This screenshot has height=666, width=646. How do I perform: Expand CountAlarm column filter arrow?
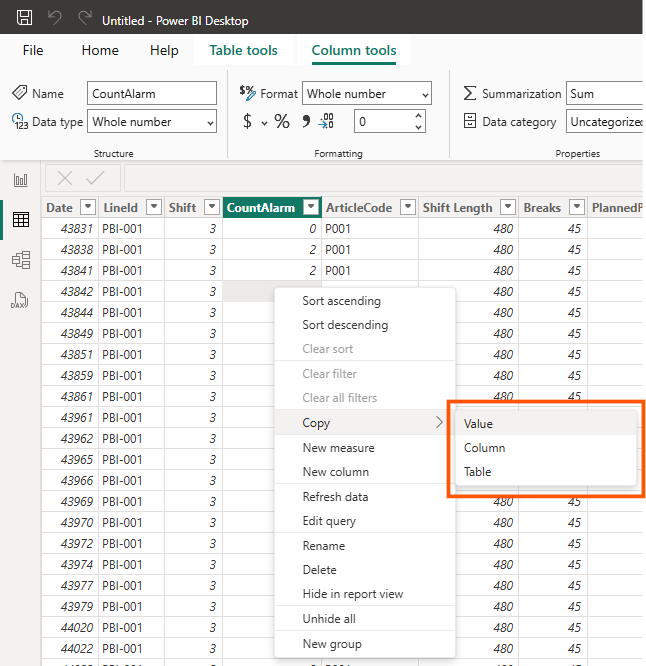(x=311, y=207)
